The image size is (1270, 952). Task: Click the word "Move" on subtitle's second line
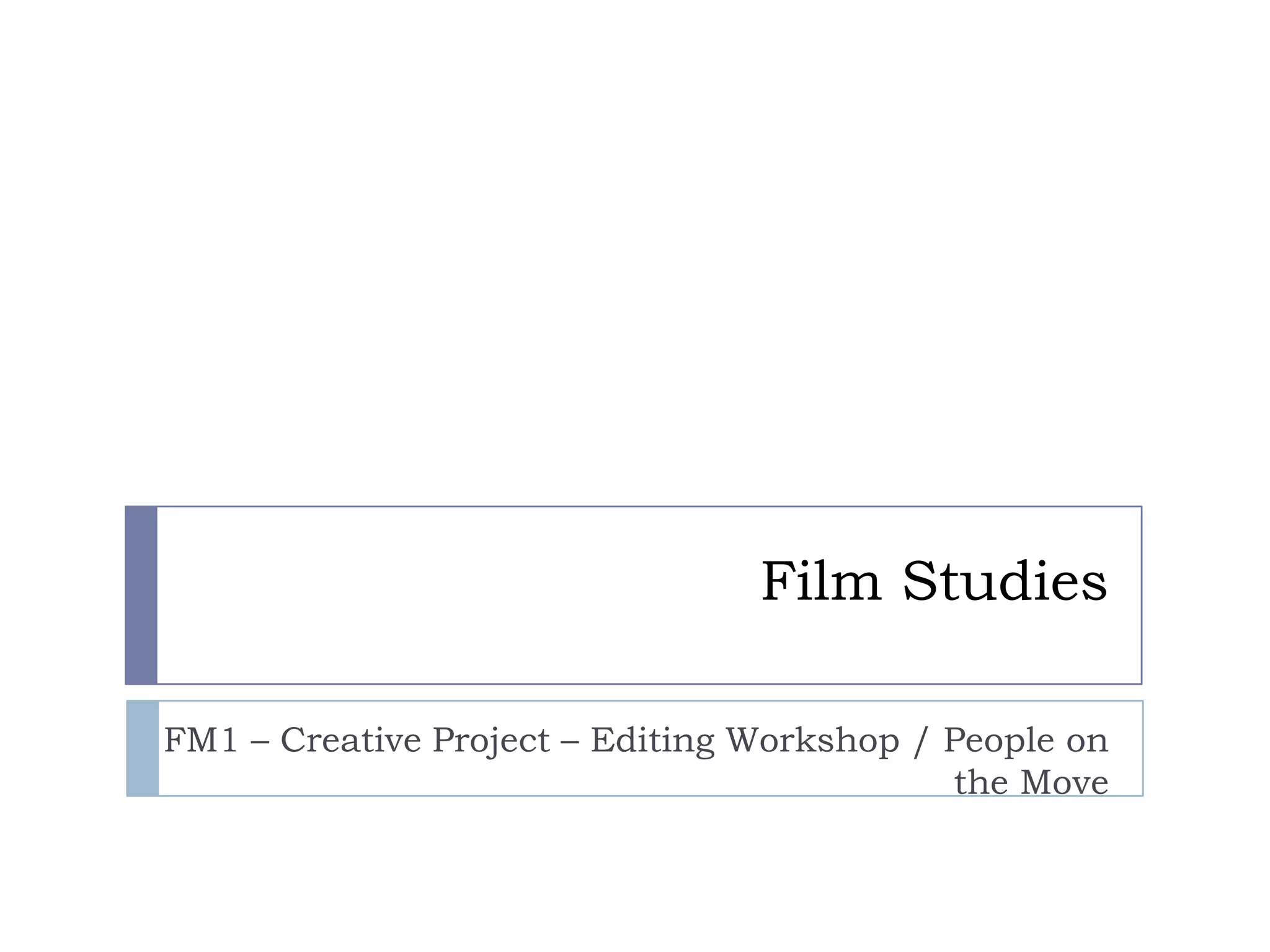click(x=1064, y=782)
